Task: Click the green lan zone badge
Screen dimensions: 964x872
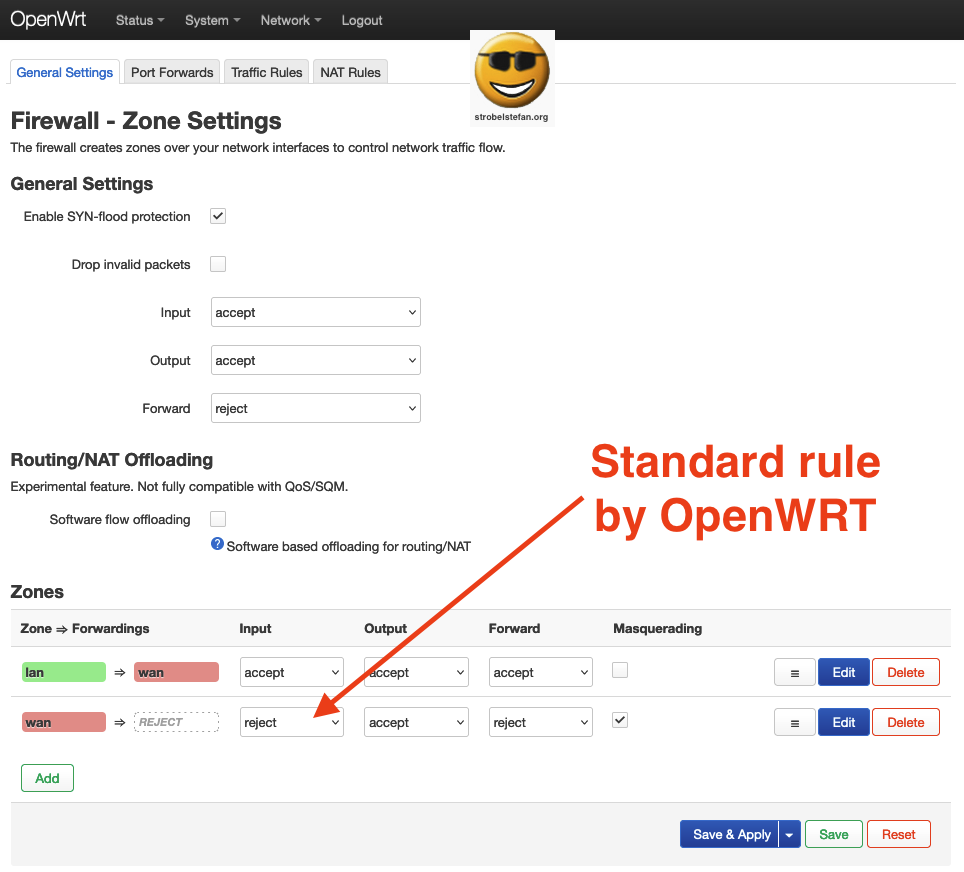Action: pyautogui.click(x=63, y=673)
